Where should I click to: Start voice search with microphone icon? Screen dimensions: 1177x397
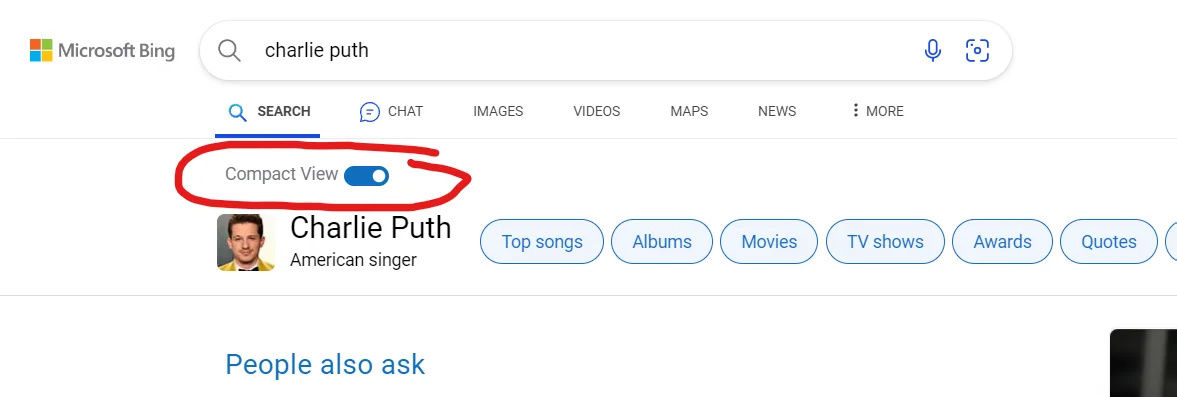tap(932, 50)
